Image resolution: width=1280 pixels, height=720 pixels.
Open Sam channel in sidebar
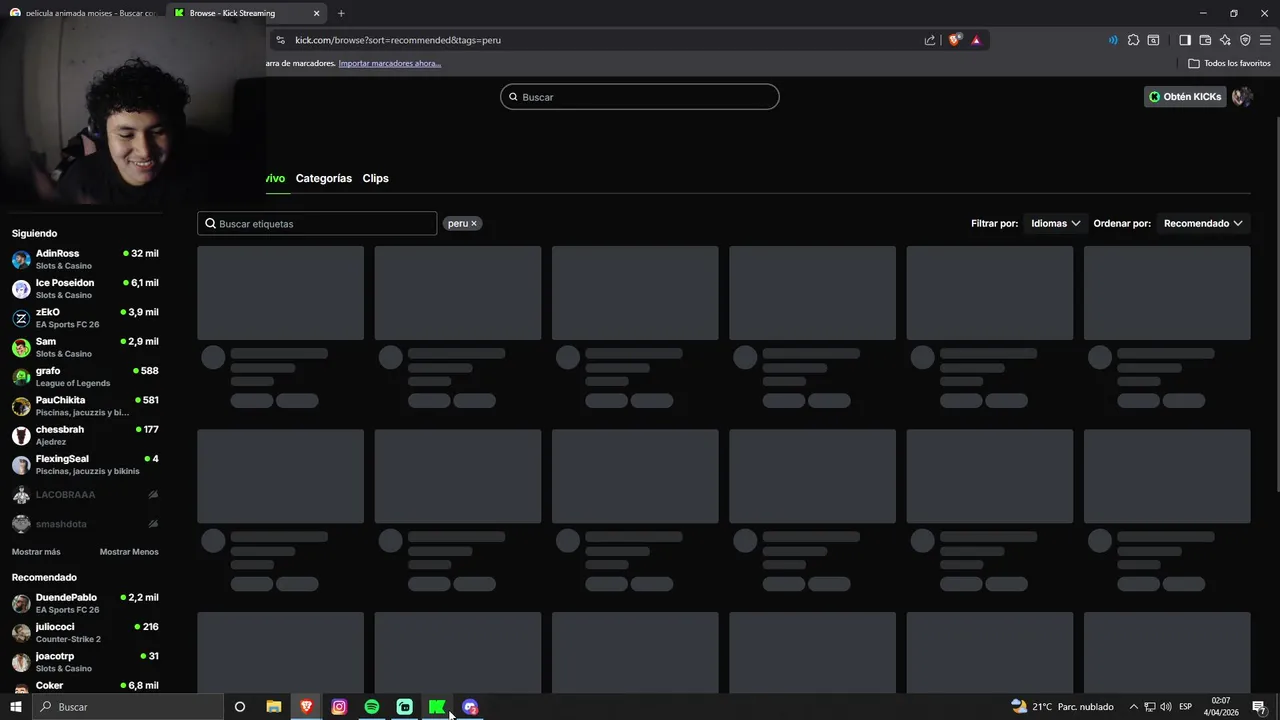pos(85,347)
